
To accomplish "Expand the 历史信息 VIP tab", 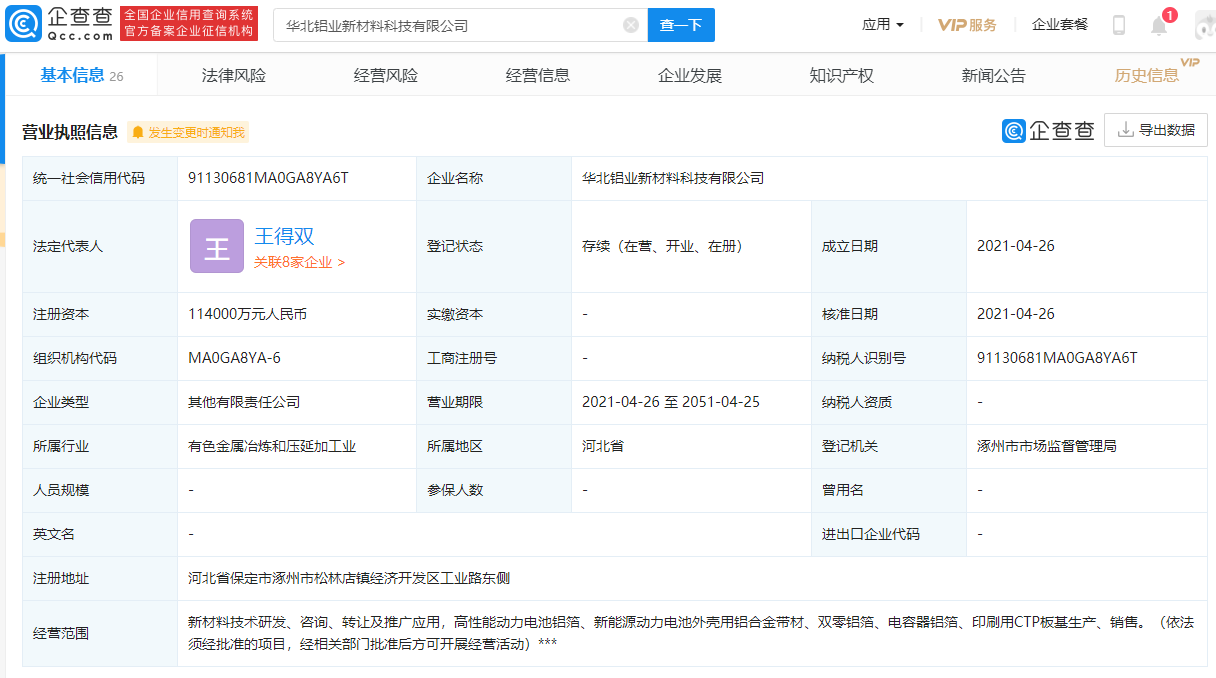I will click(1146, 74).
